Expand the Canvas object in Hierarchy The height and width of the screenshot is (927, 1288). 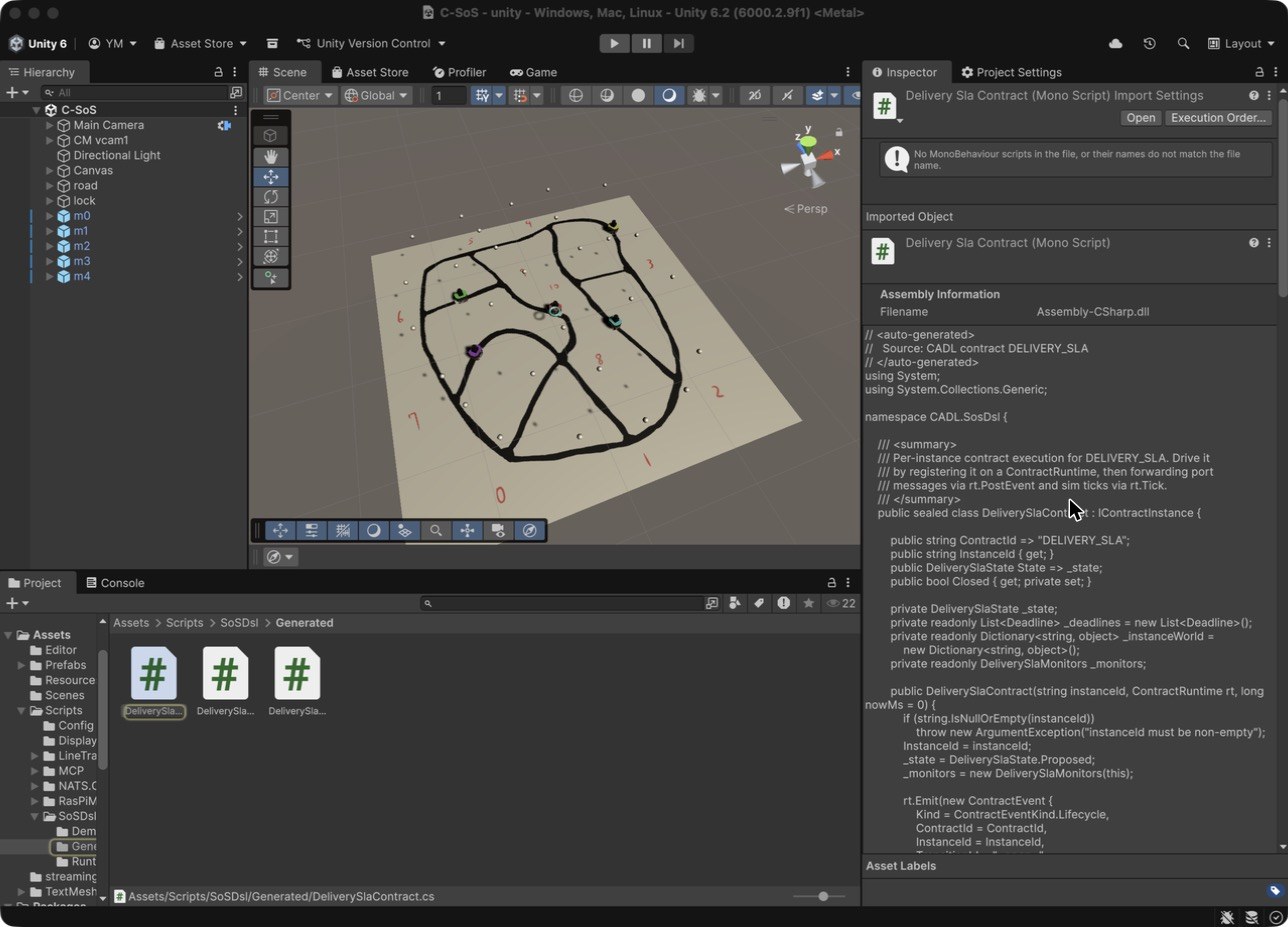pos(50,171)
